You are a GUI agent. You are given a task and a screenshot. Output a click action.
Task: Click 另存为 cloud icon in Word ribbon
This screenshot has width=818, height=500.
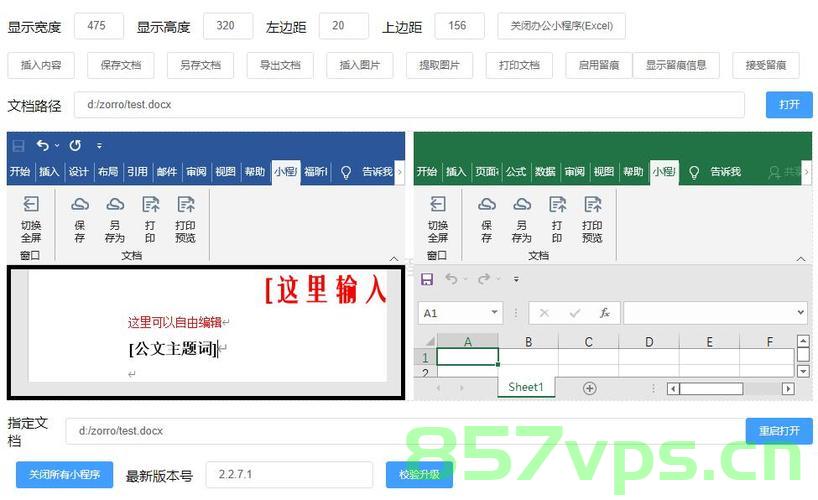[x=115, y=204]
